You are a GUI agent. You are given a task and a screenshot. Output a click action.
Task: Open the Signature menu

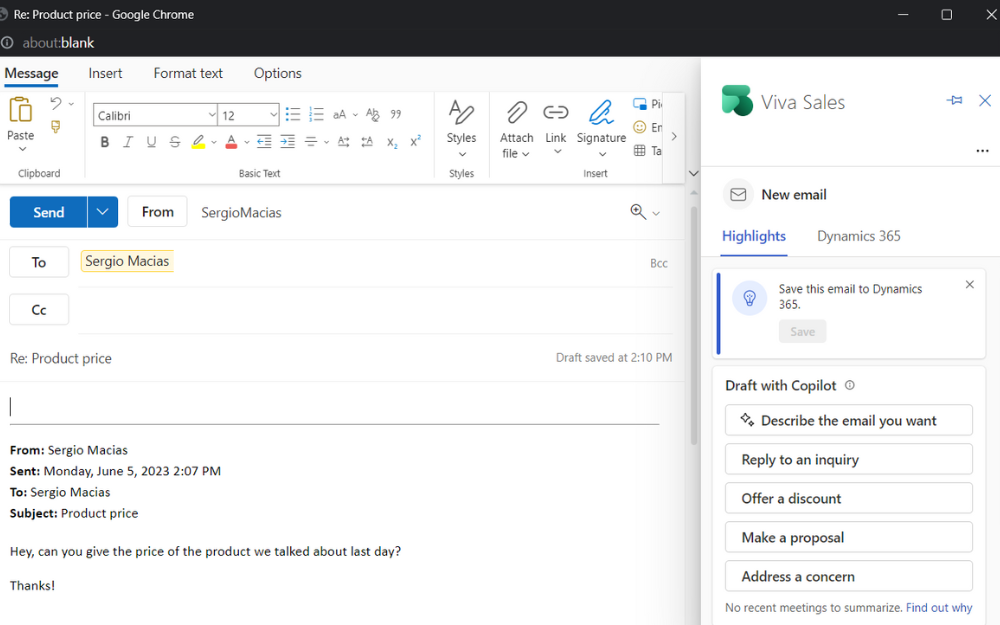pyautogui.click(x=601, y=128)
